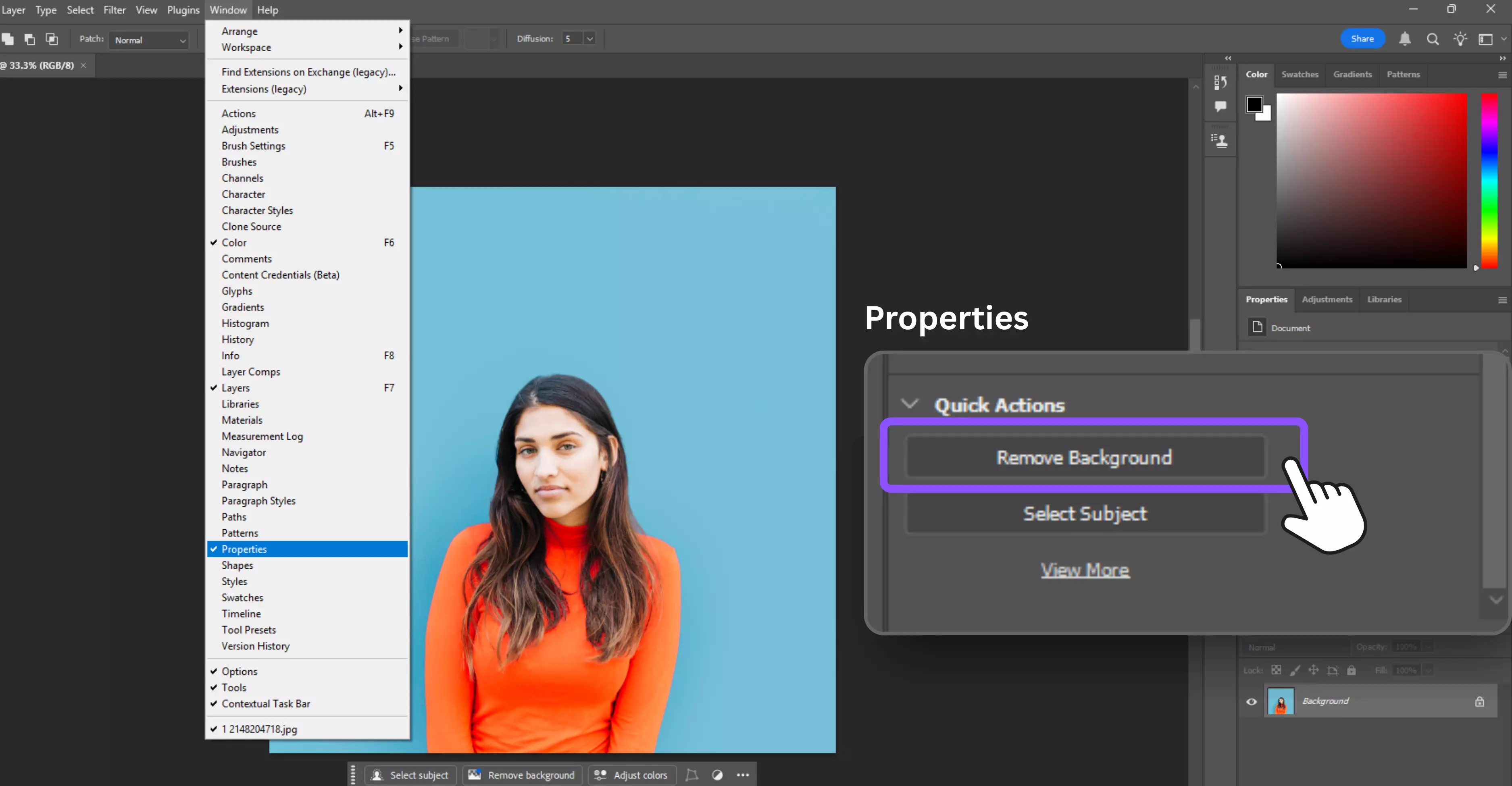Image resolution: width=1512 pixels, height=786 pixels.
Task: Click the three-dots more options icon
Action: tap(743, 775)
